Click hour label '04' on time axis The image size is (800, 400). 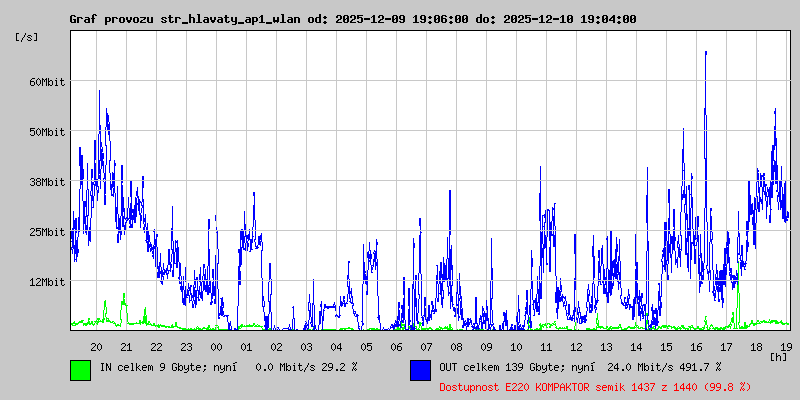coord(336,347)
